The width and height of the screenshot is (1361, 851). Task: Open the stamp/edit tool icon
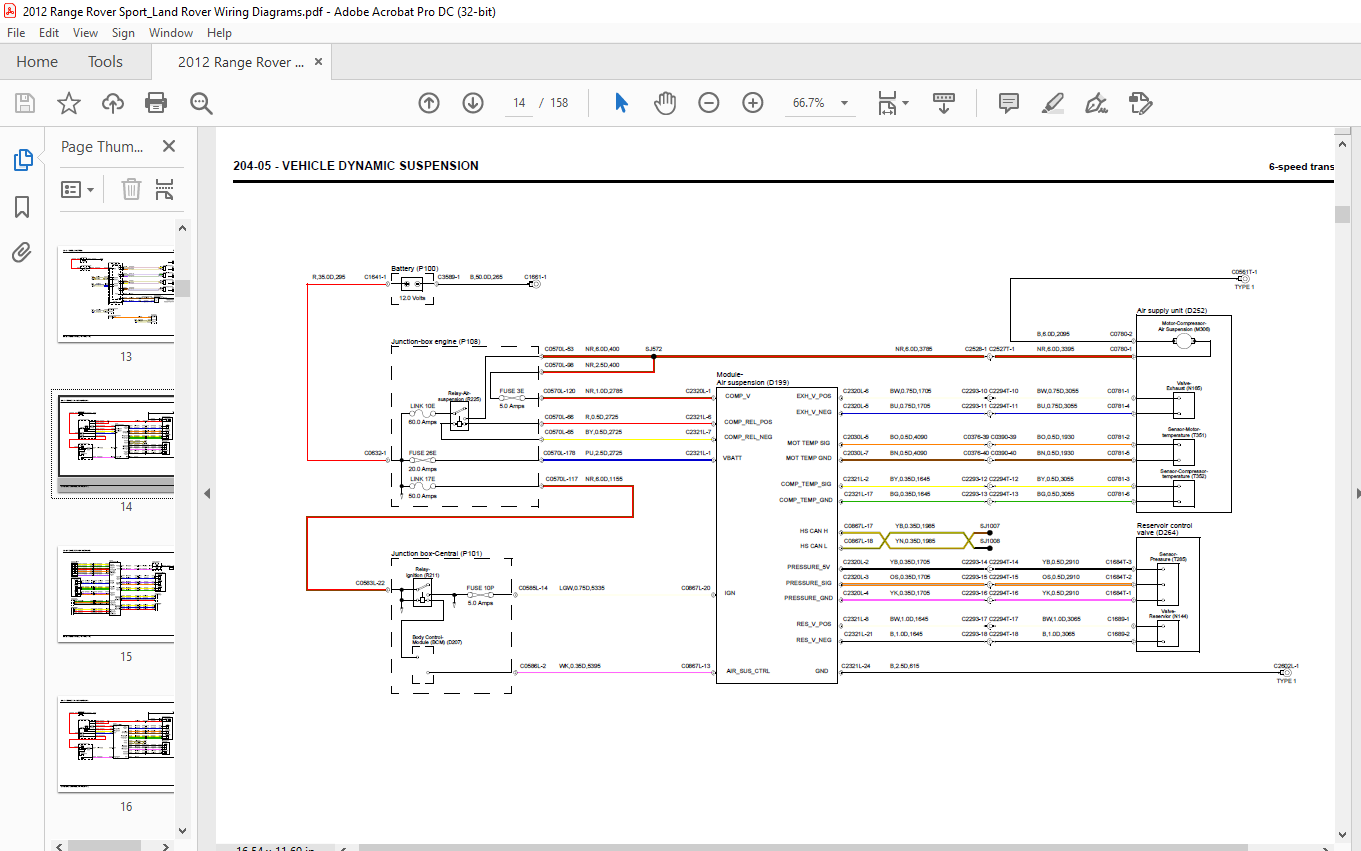tap(1141, 103)
